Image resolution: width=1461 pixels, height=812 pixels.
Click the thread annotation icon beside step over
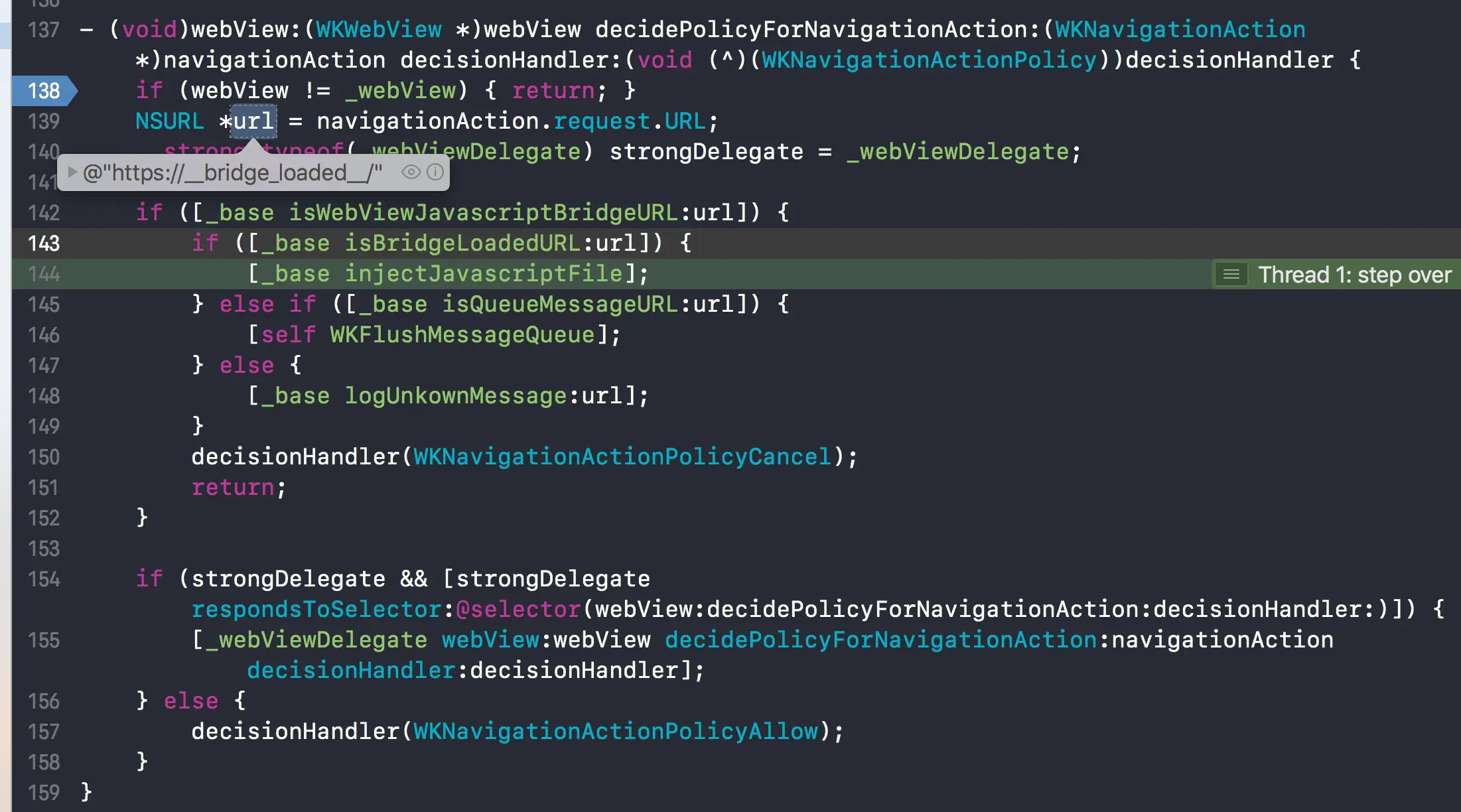point(1231,275)
